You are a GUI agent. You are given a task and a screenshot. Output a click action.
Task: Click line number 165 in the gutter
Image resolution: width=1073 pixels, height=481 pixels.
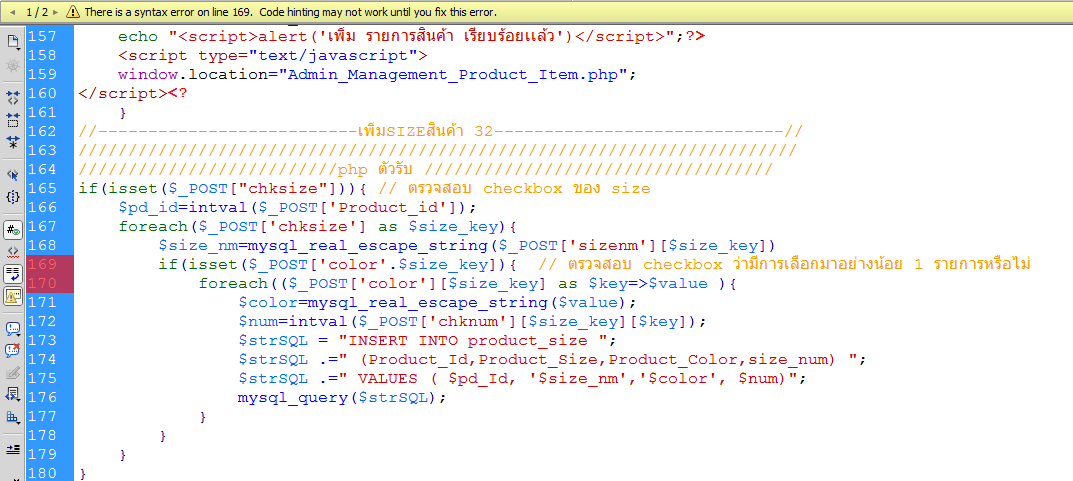tap(42, 188)
